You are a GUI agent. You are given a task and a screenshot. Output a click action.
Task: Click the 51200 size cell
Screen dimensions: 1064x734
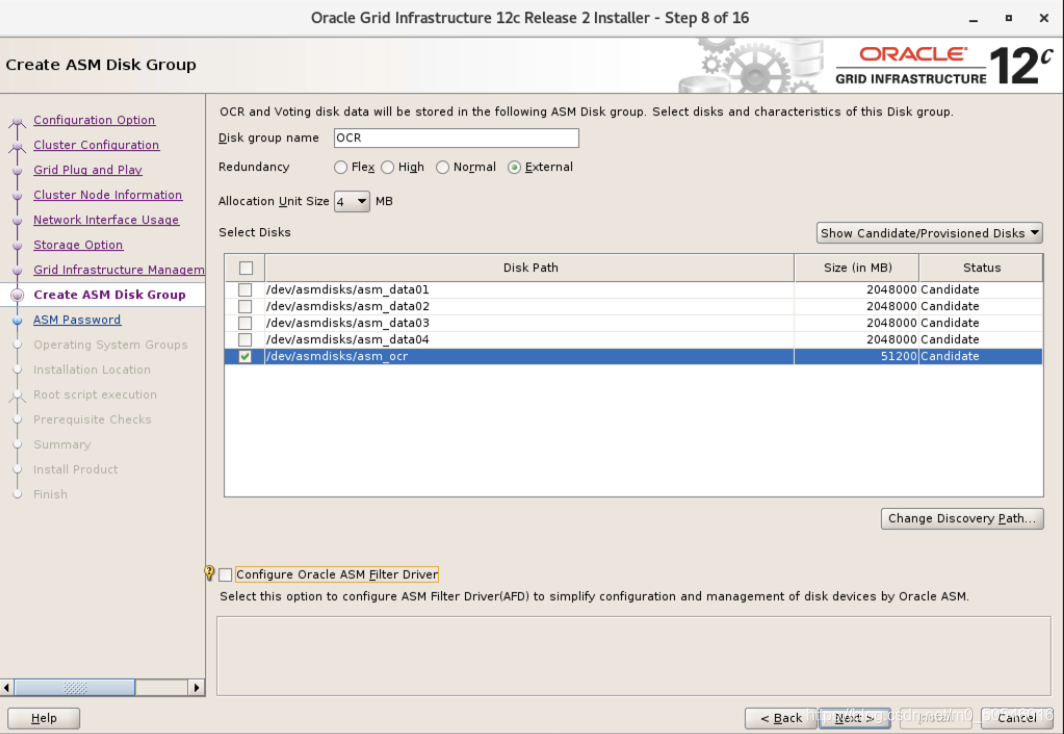[x=856, y=356]
